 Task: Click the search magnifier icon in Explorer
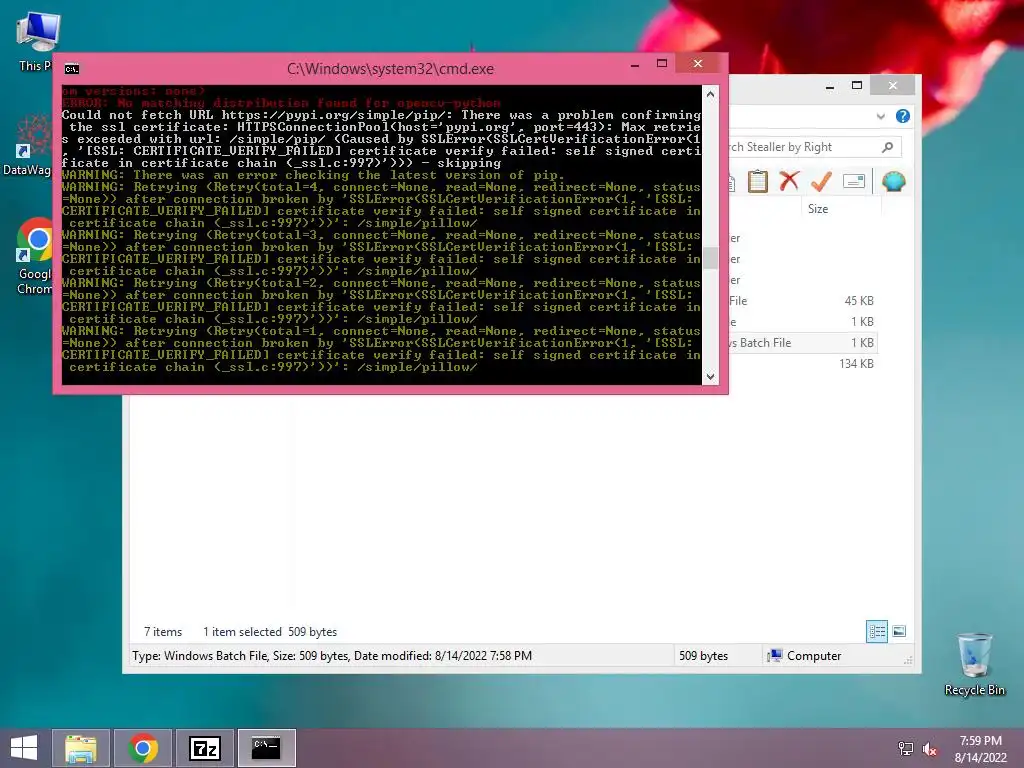coord(887,147)
